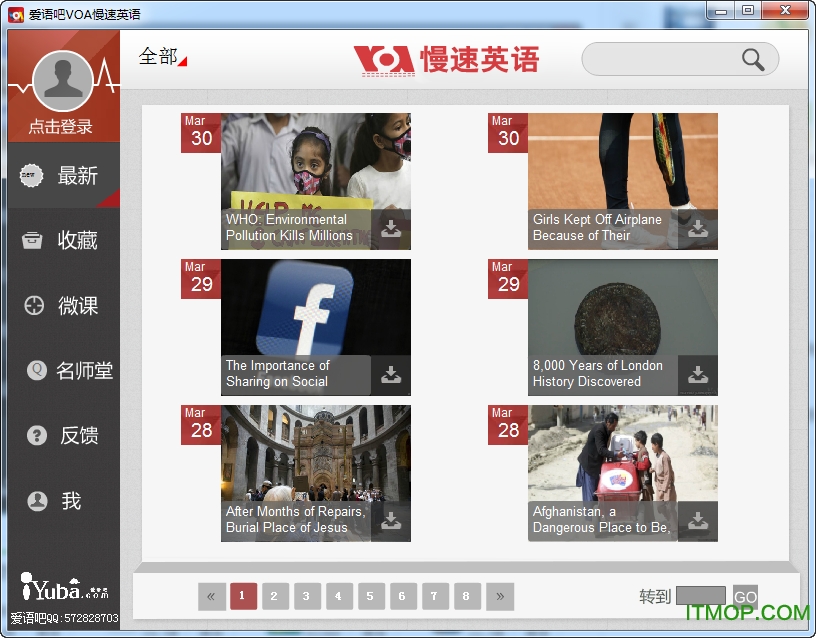Click the 点击登录 login text

click(x=60, y=126)
